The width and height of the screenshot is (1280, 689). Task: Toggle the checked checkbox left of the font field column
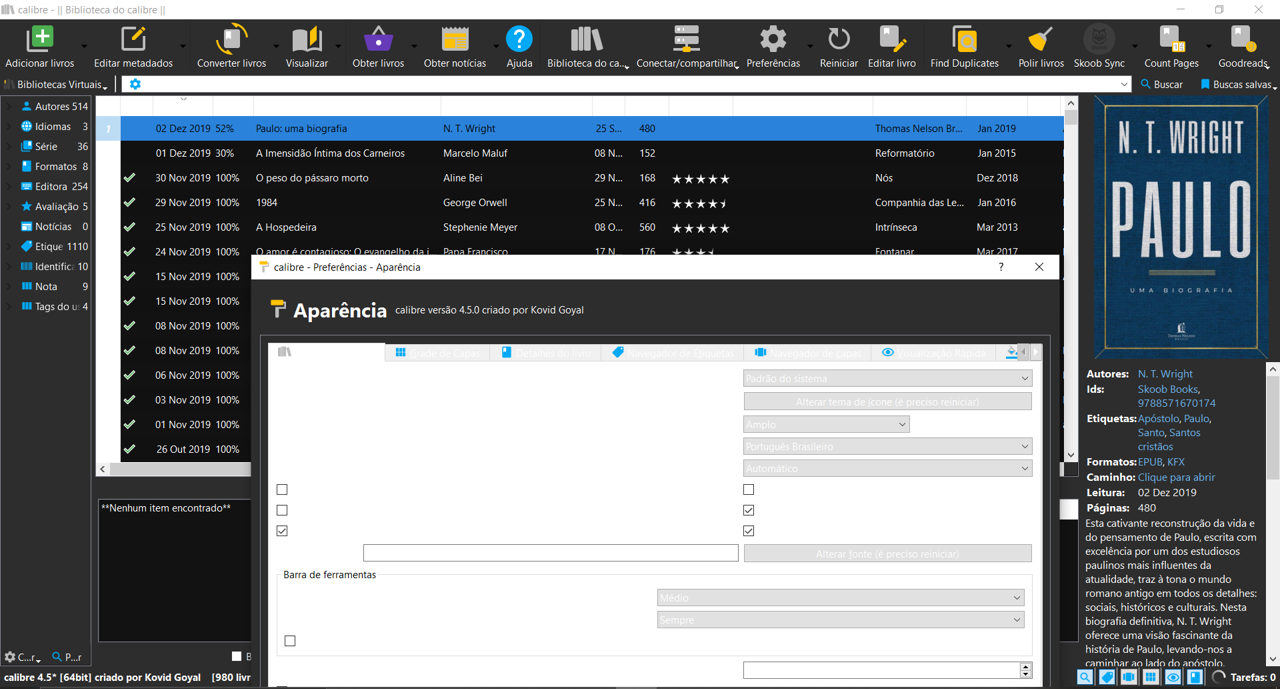pos(282,531)
